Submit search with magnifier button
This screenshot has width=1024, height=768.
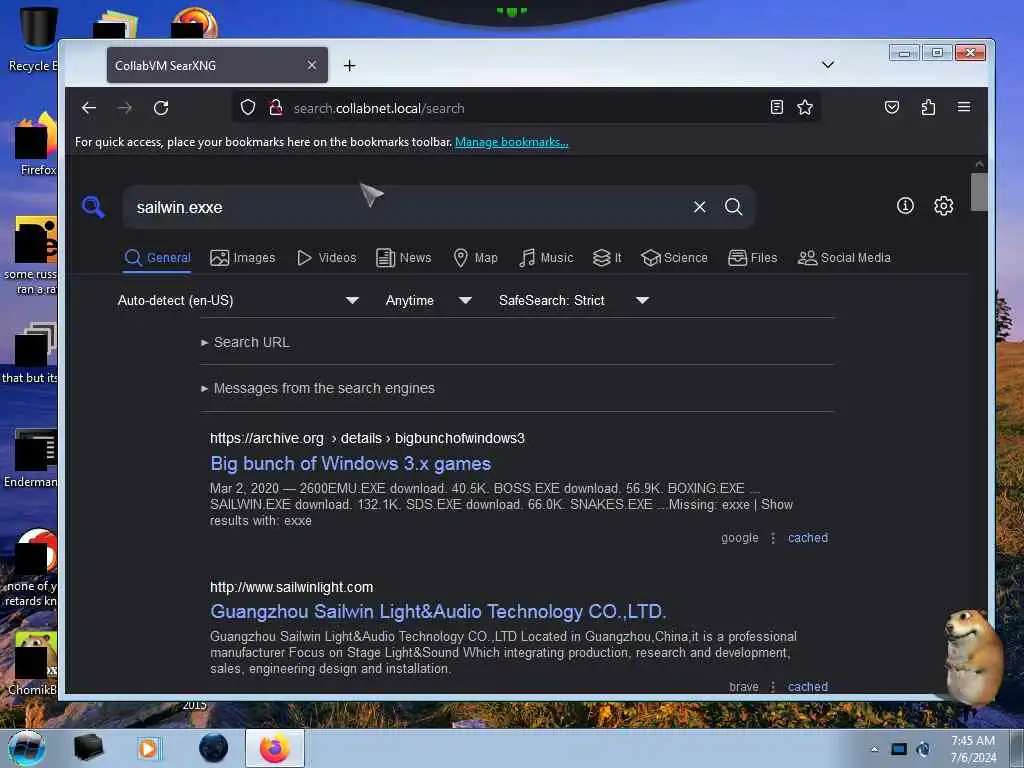click(733, 207)
